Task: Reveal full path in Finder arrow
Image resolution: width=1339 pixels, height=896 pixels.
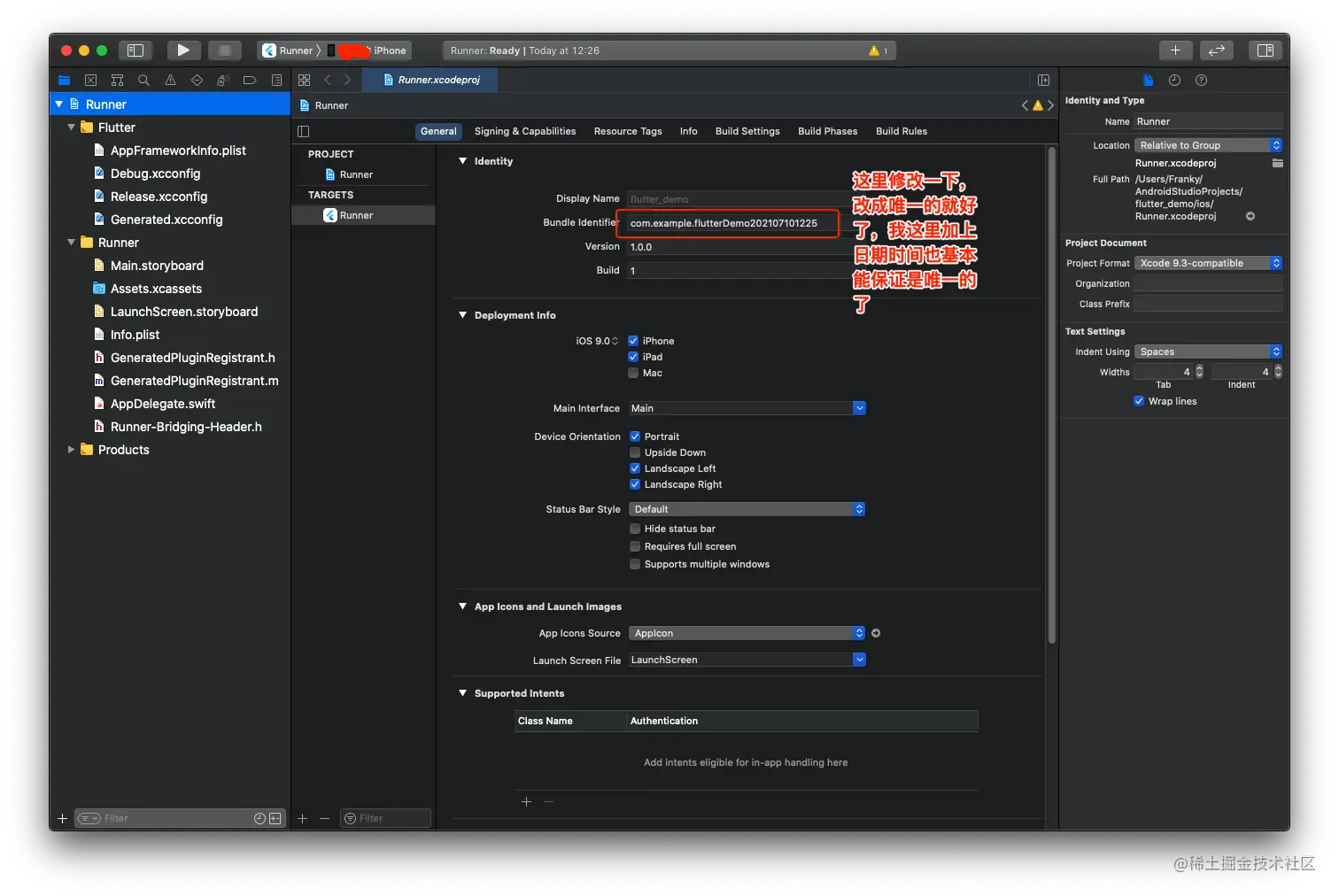Action: click(x=1250, y=216)
